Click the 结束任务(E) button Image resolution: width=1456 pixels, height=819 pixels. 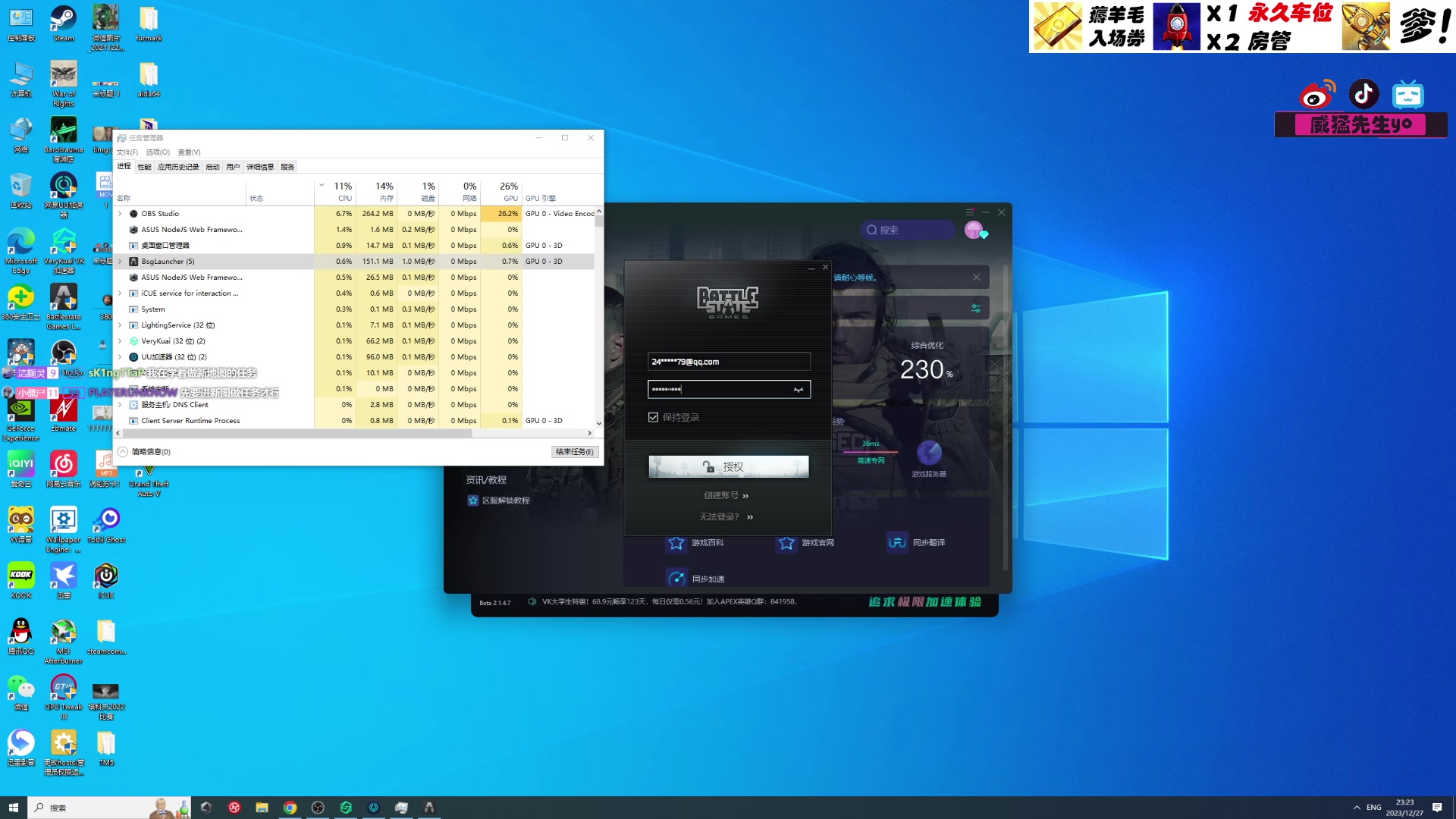tap(575, 452)
